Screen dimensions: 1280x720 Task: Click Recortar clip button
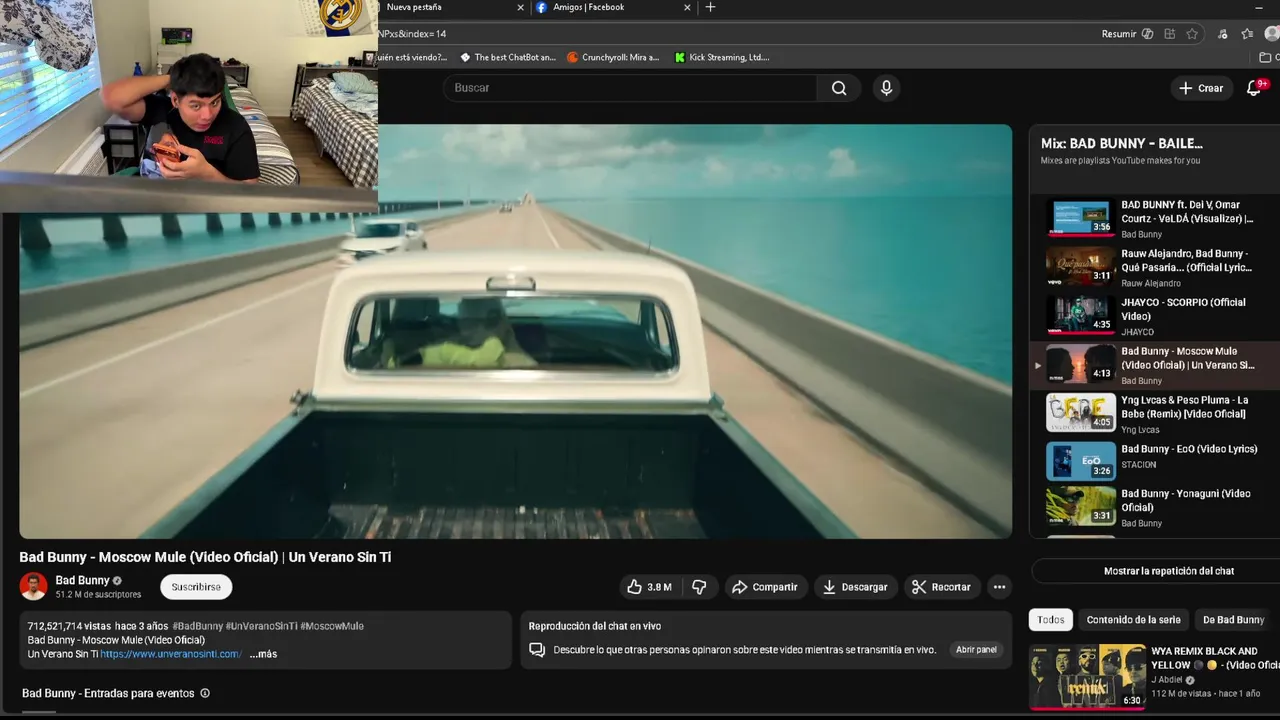tap(942, 587)
